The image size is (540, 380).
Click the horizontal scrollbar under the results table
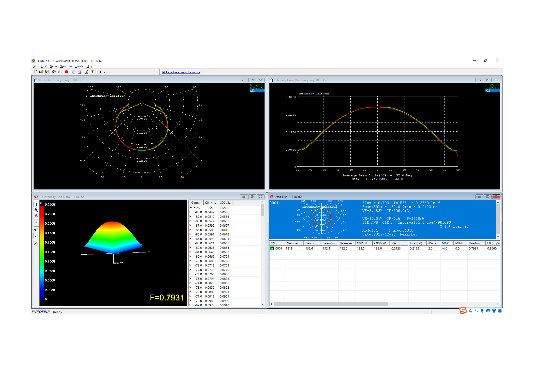331,304
